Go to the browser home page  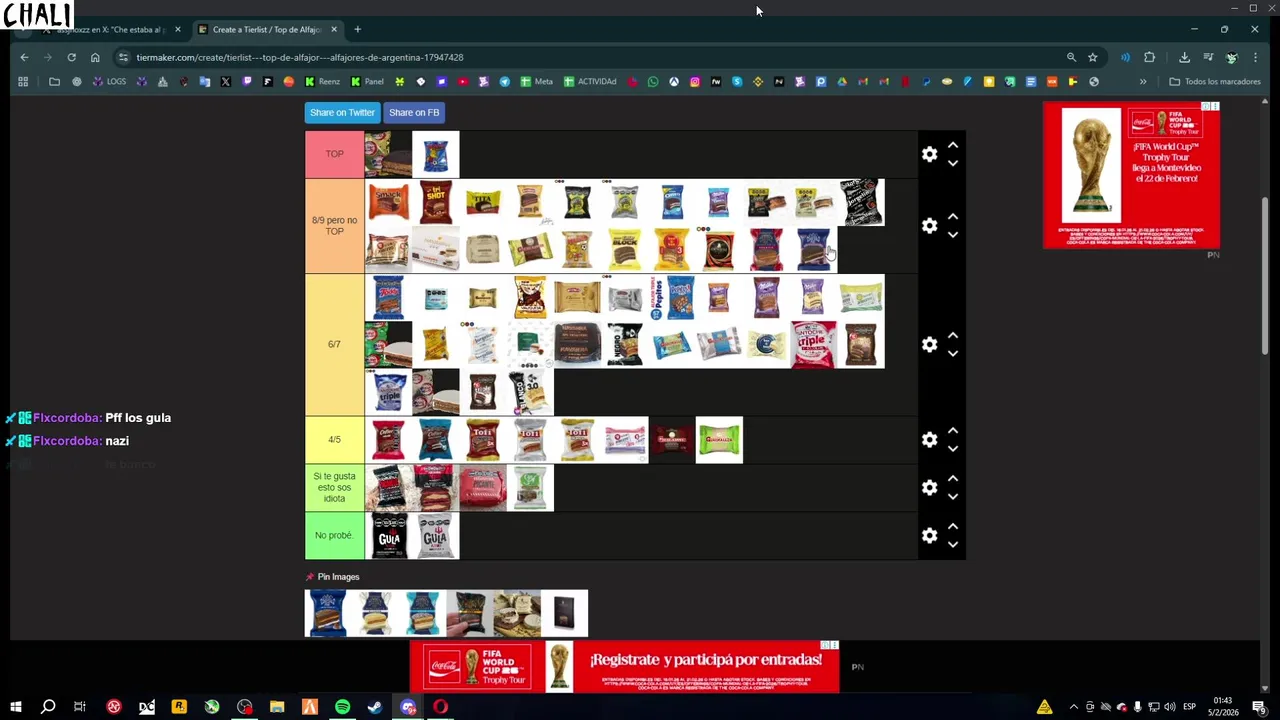[95, 57]
